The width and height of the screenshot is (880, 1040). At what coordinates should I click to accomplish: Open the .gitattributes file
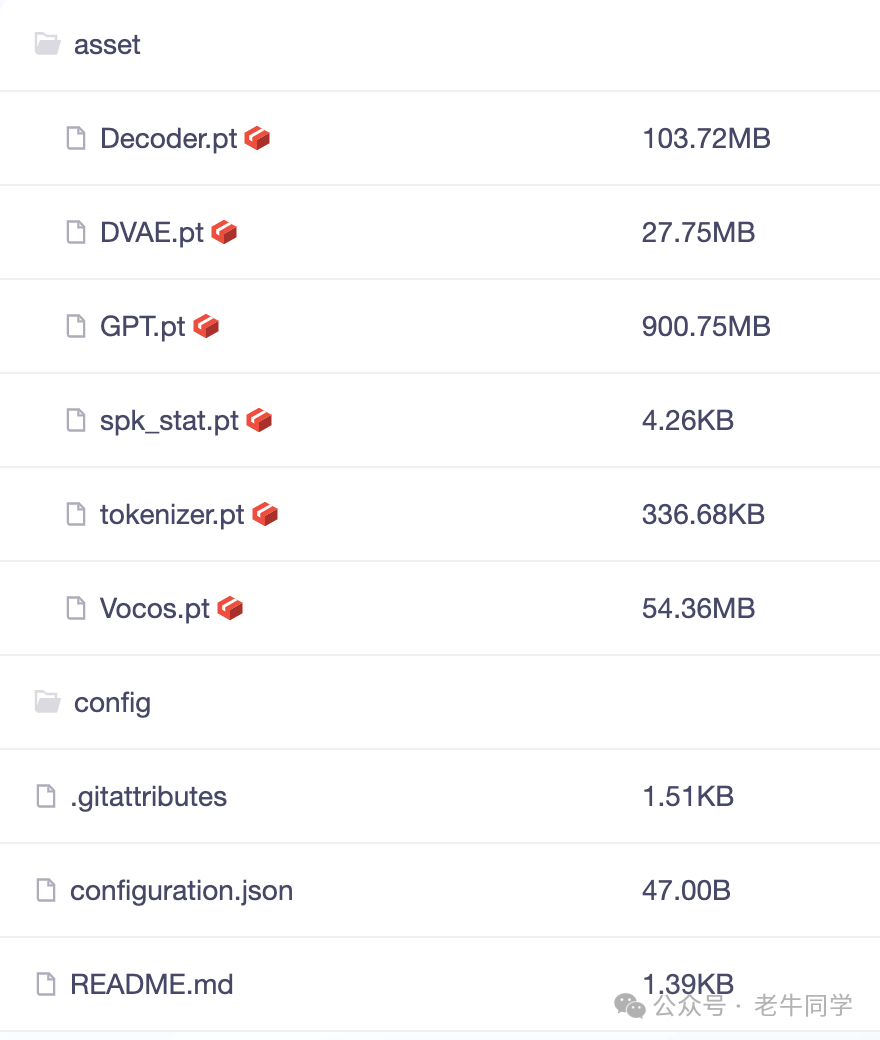[149, 797]
